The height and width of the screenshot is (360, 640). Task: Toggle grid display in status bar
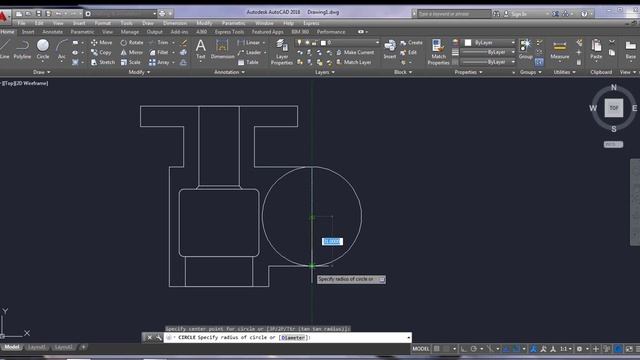click(437, 349)
